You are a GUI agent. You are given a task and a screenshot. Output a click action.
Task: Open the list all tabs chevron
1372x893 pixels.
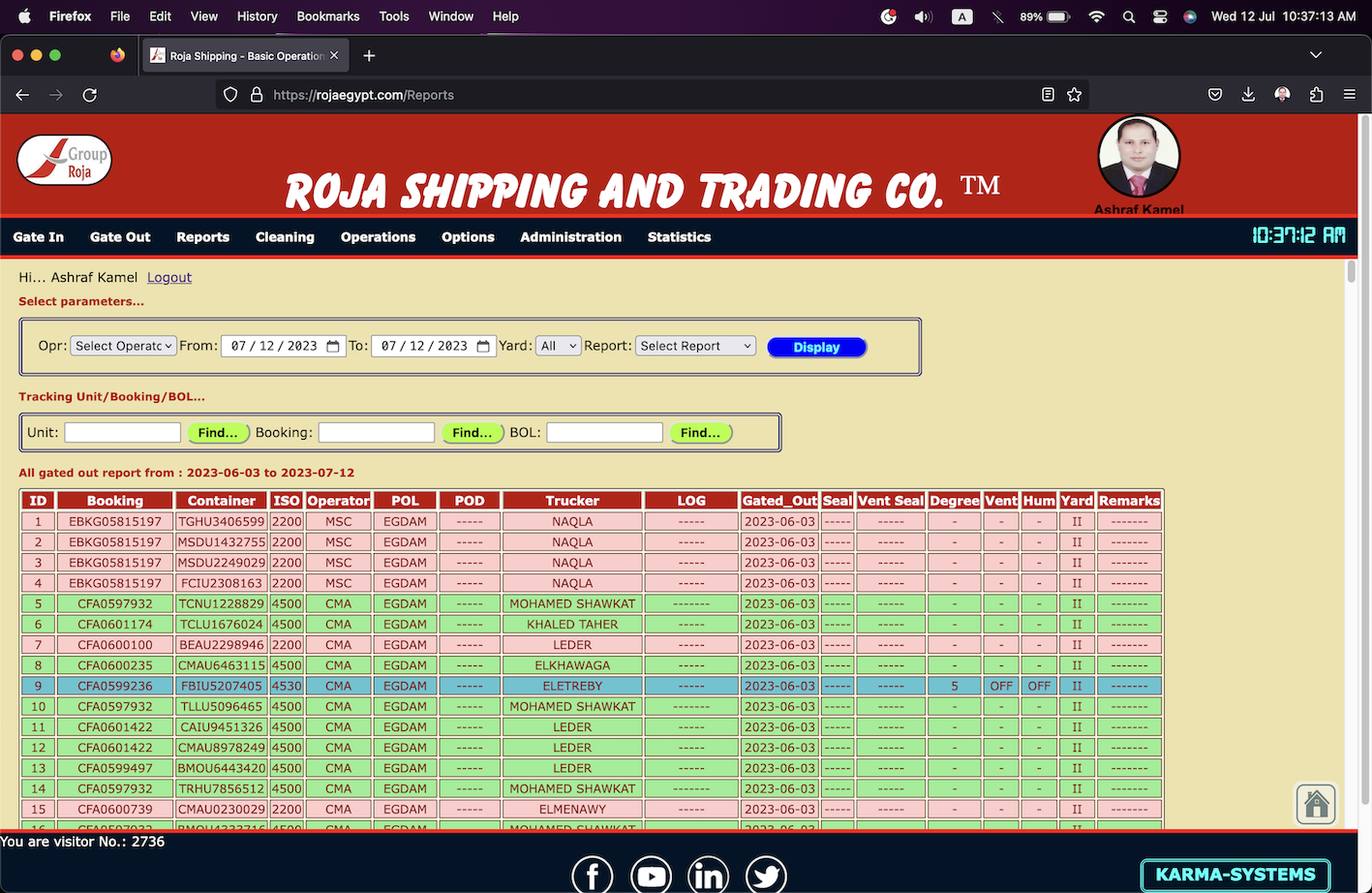(1316, 55)
